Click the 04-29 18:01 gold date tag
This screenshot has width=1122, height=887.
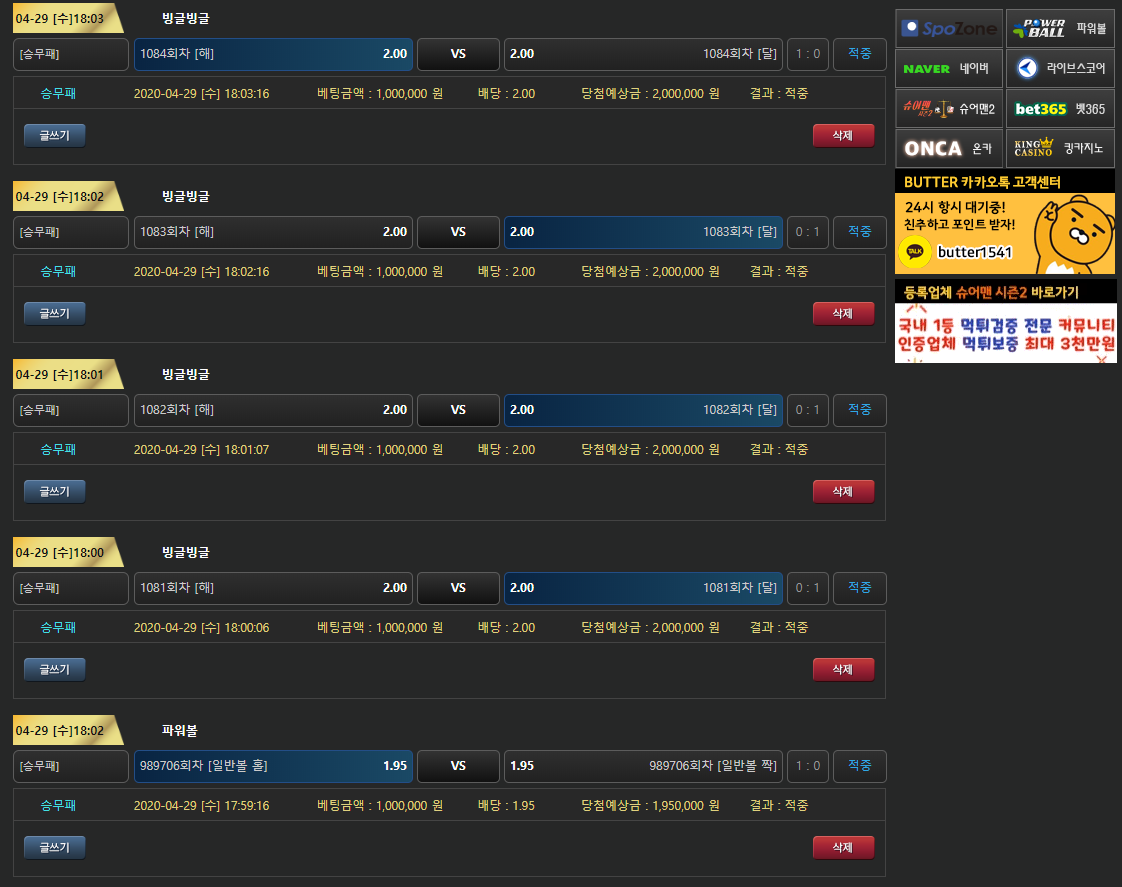[x=62, y=375]
